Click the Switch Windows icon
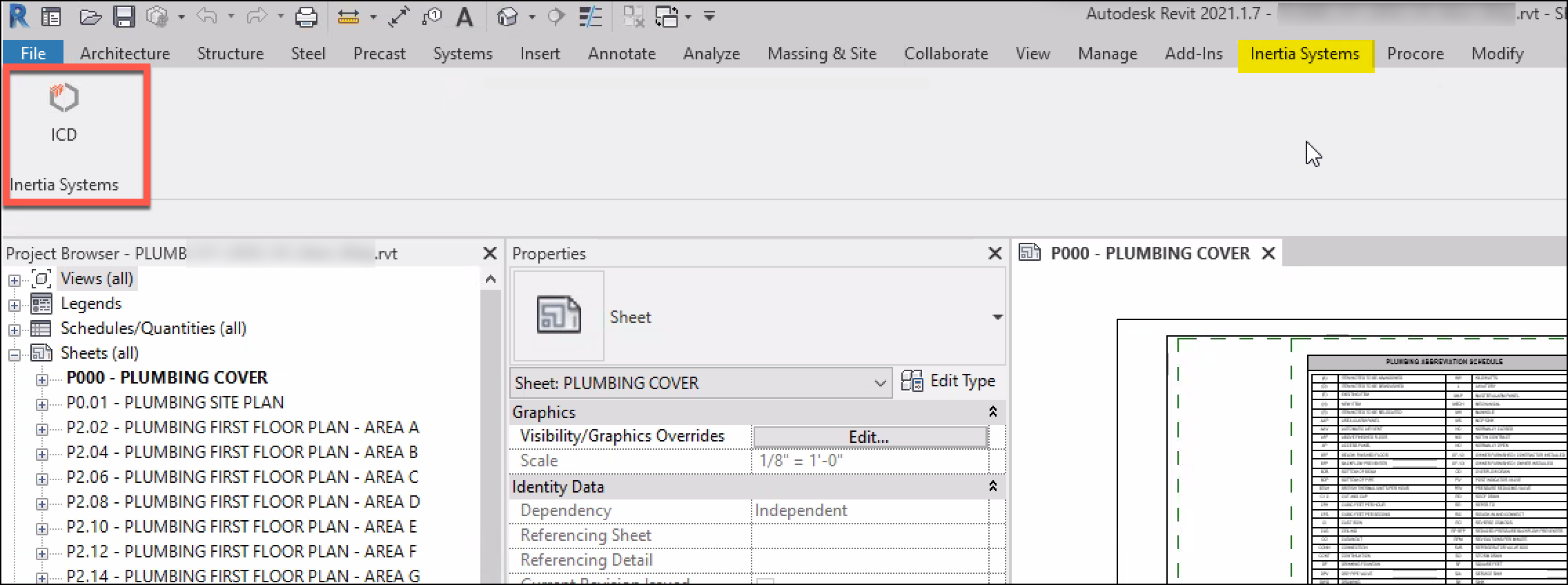 667,17
